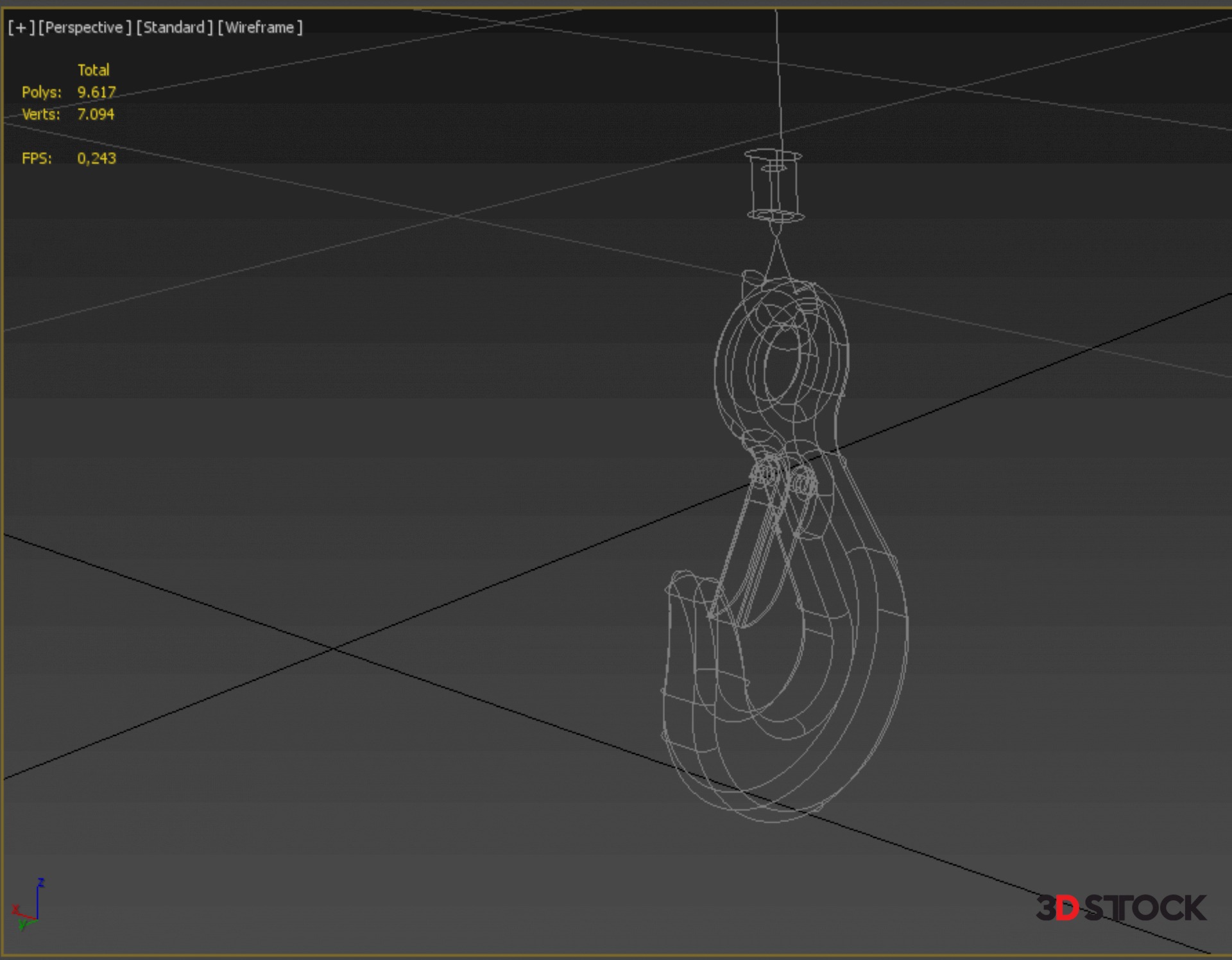This screenshot has height=960, width=1232.
Task: Click the Verts count value 7.094
Action: pyautogui.click(x=96, y=114)
